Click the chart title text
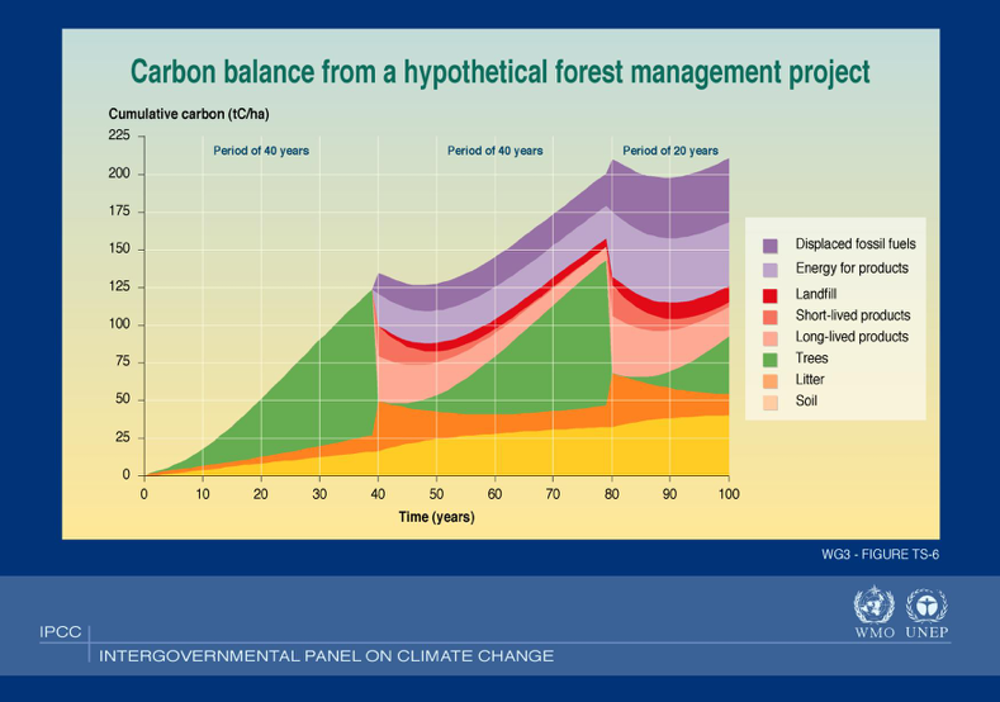The height and width of the screenshot is (702, 1000). click(501, 72)
